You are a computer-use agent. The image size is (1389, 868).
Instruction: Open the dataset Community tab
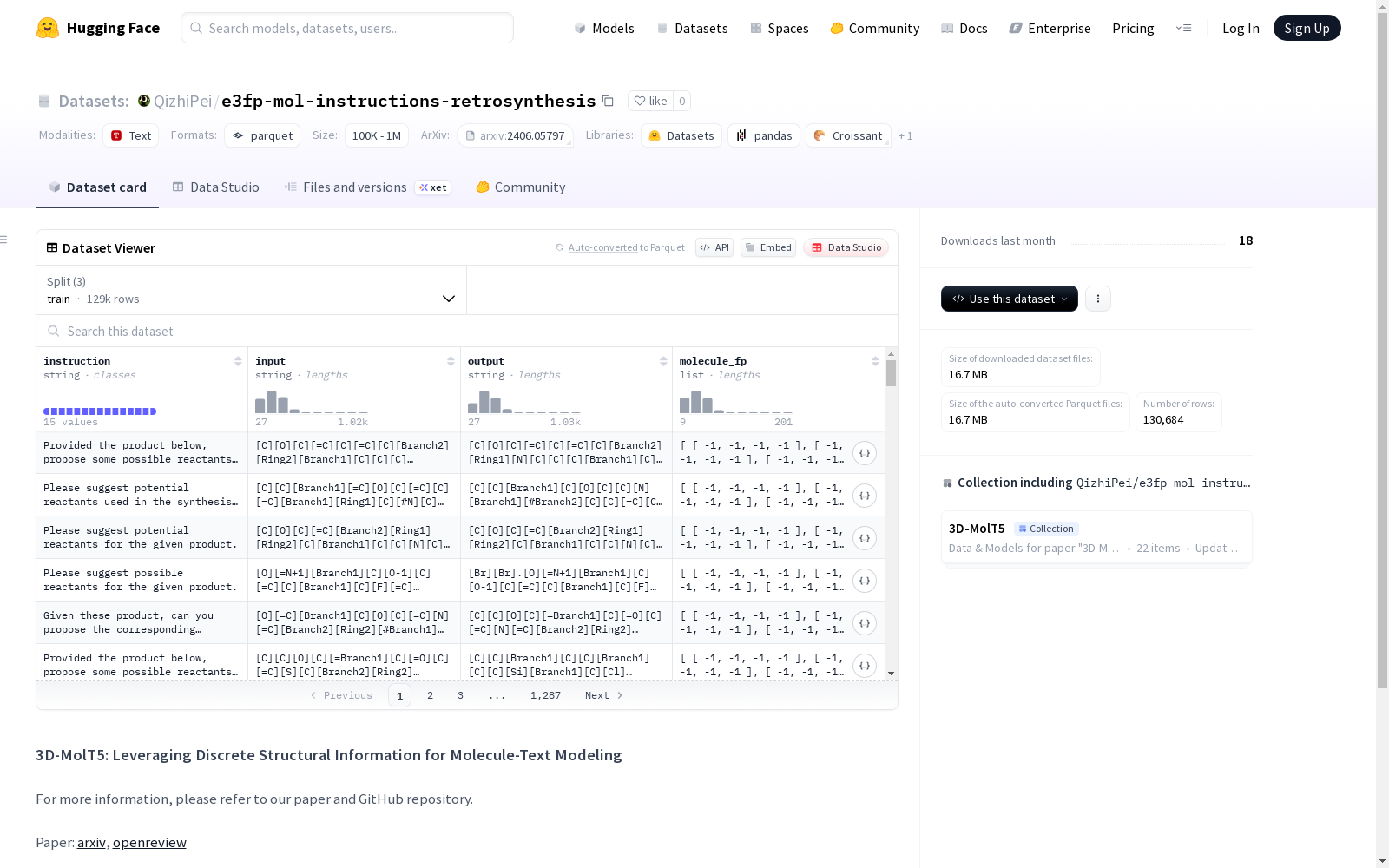(521, 187)
